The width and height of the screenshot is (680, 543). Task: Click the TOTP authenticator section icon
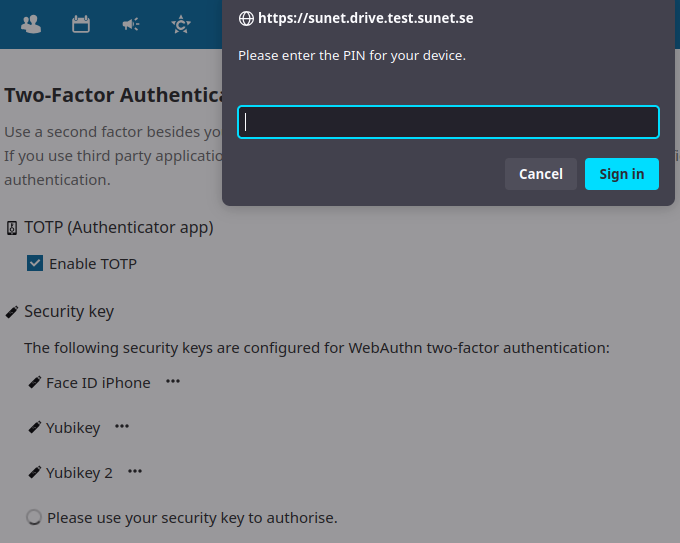[12, 228]
